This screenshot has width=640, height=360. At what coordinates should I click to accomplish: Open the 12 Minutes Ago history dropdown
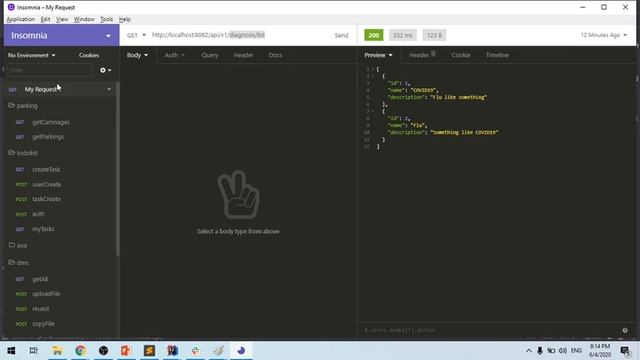click(603, 35)
